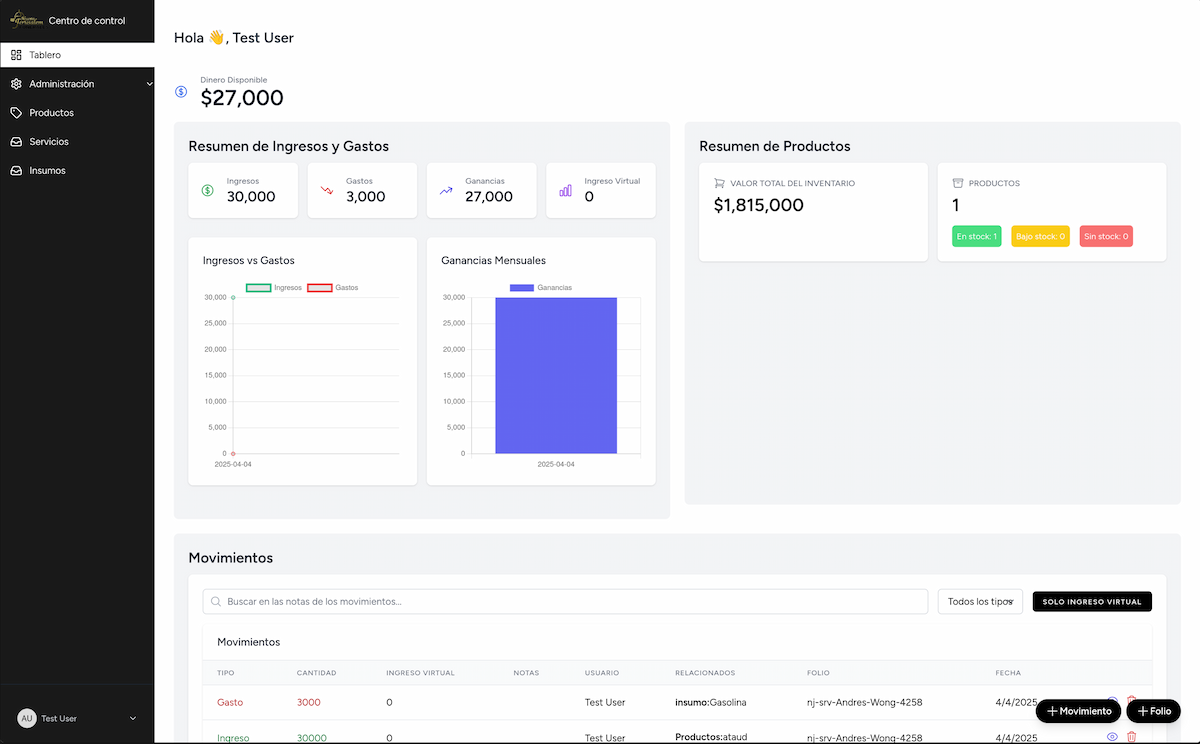Open the Insumos section

point(47,171)
